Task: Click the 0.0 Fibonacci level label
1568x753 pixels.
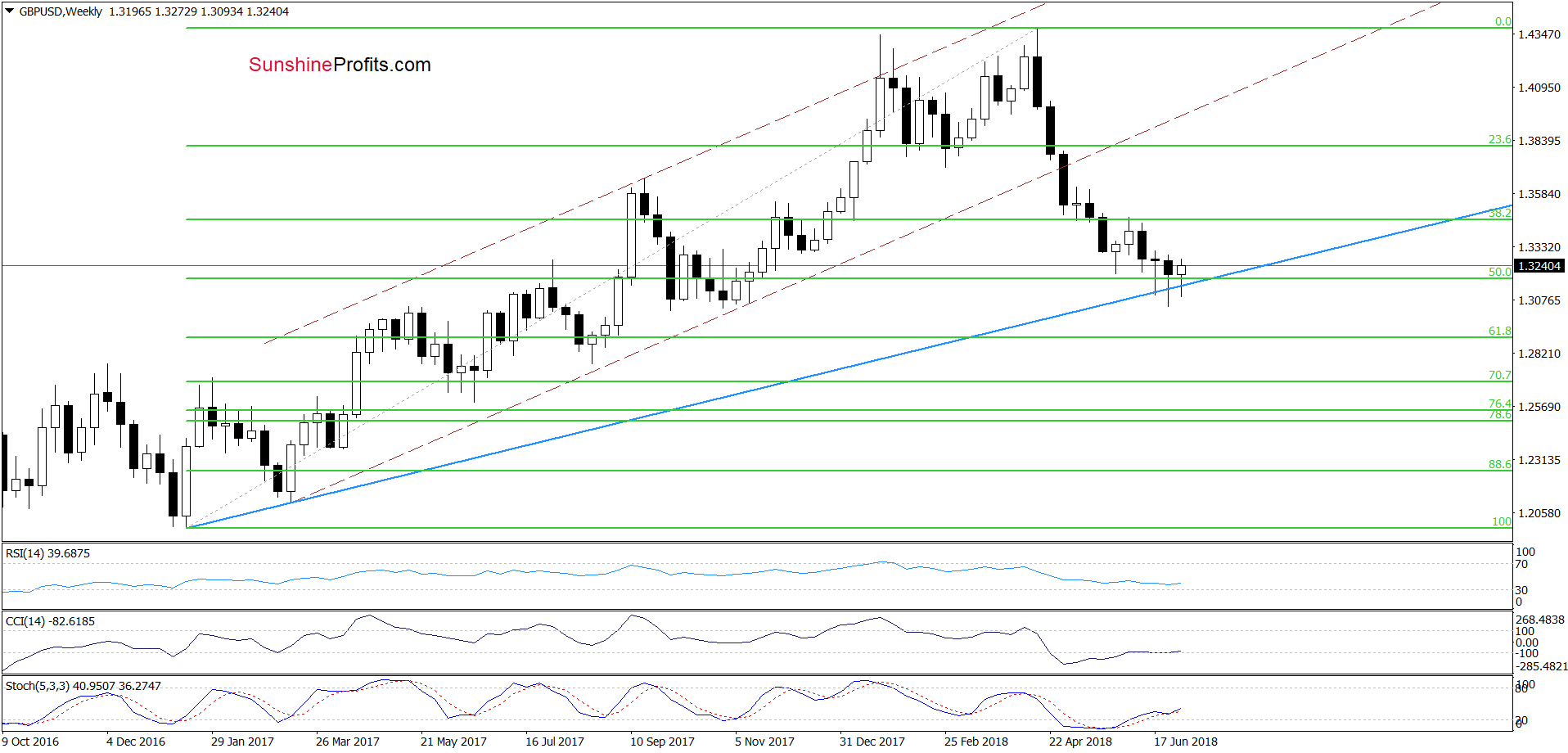Action: coord(1503,22)
